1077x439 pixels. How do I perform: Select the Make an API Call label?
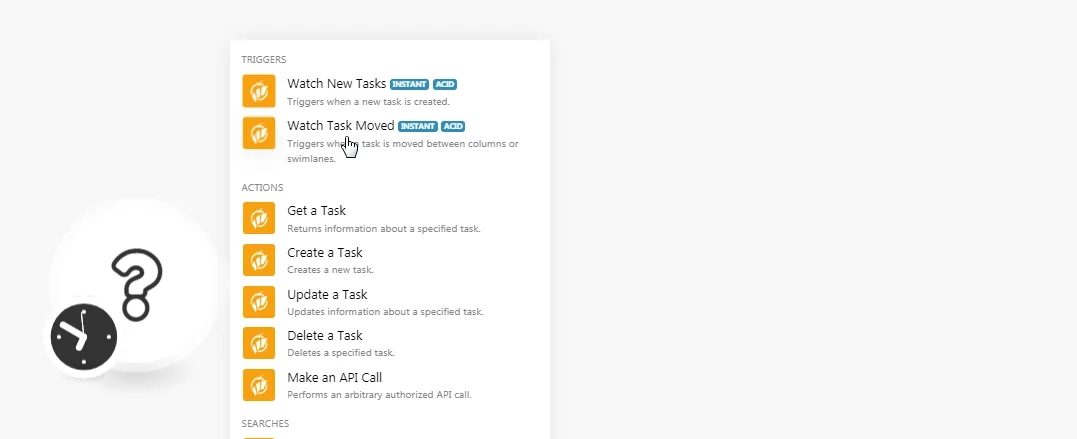[x=335, y=378]
